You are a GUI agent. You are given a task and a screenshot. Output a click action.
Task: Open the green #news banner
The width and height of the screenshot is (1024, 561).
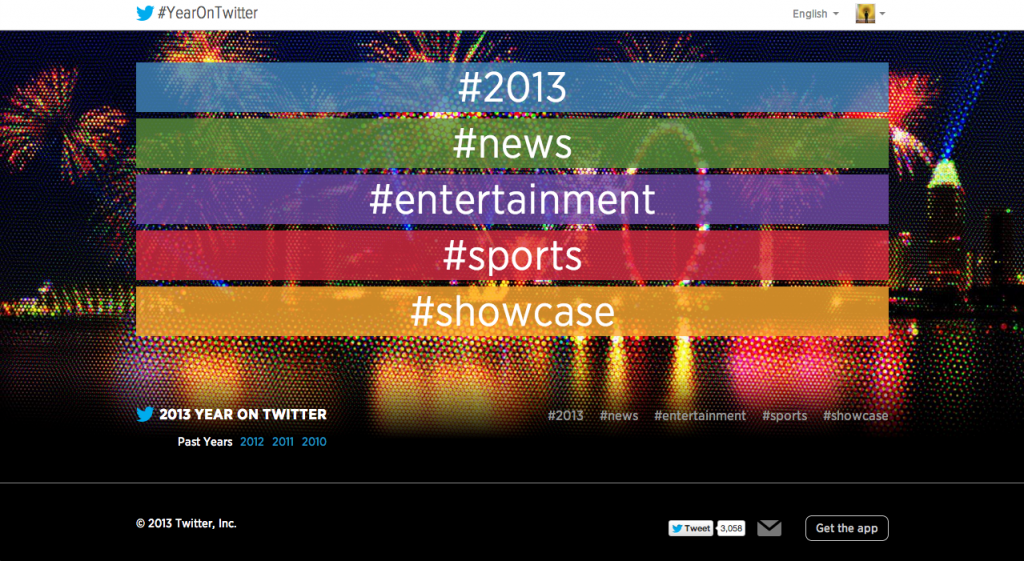512,144
